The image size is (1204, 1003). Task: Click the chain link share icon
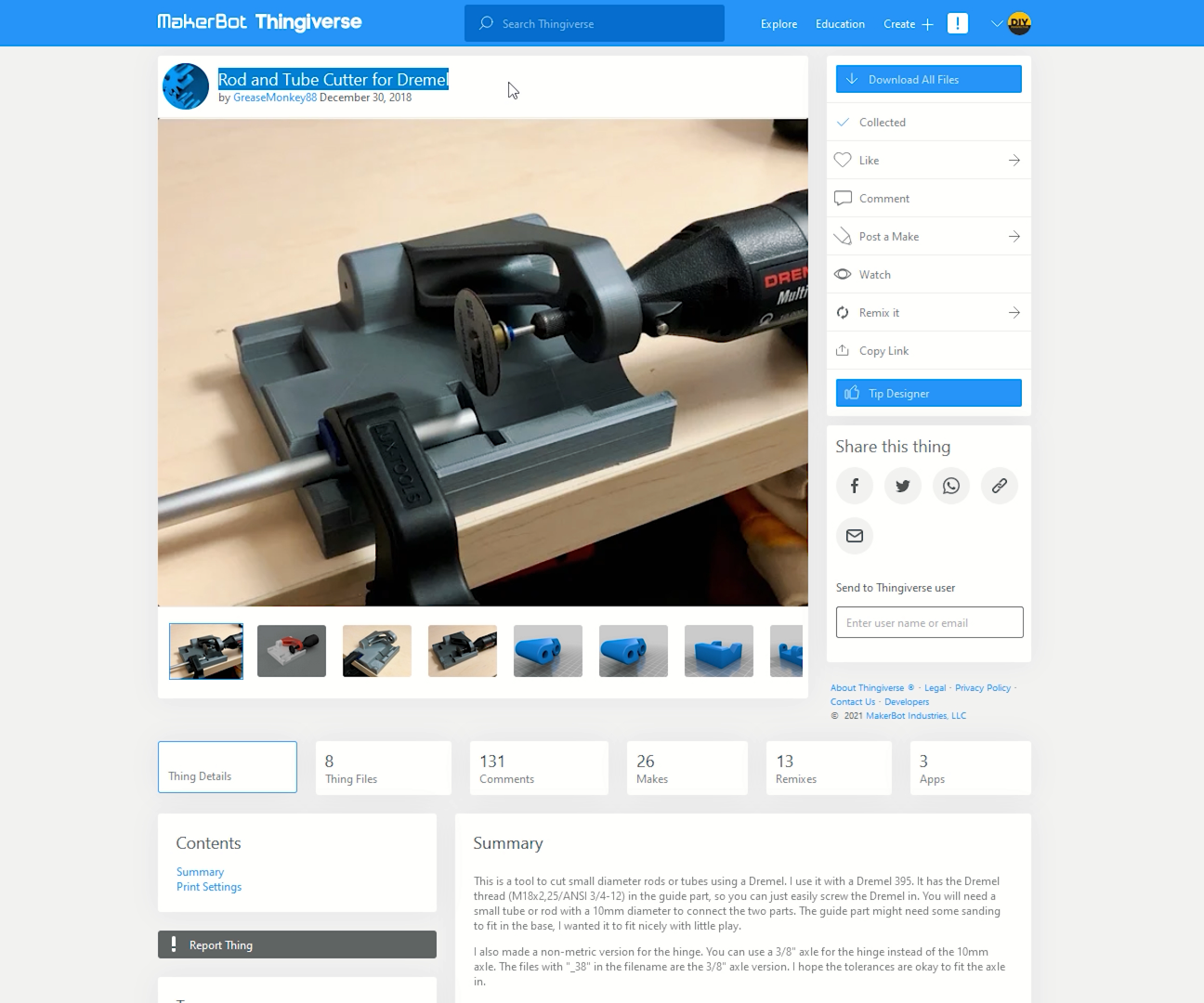coord(1000,486)
